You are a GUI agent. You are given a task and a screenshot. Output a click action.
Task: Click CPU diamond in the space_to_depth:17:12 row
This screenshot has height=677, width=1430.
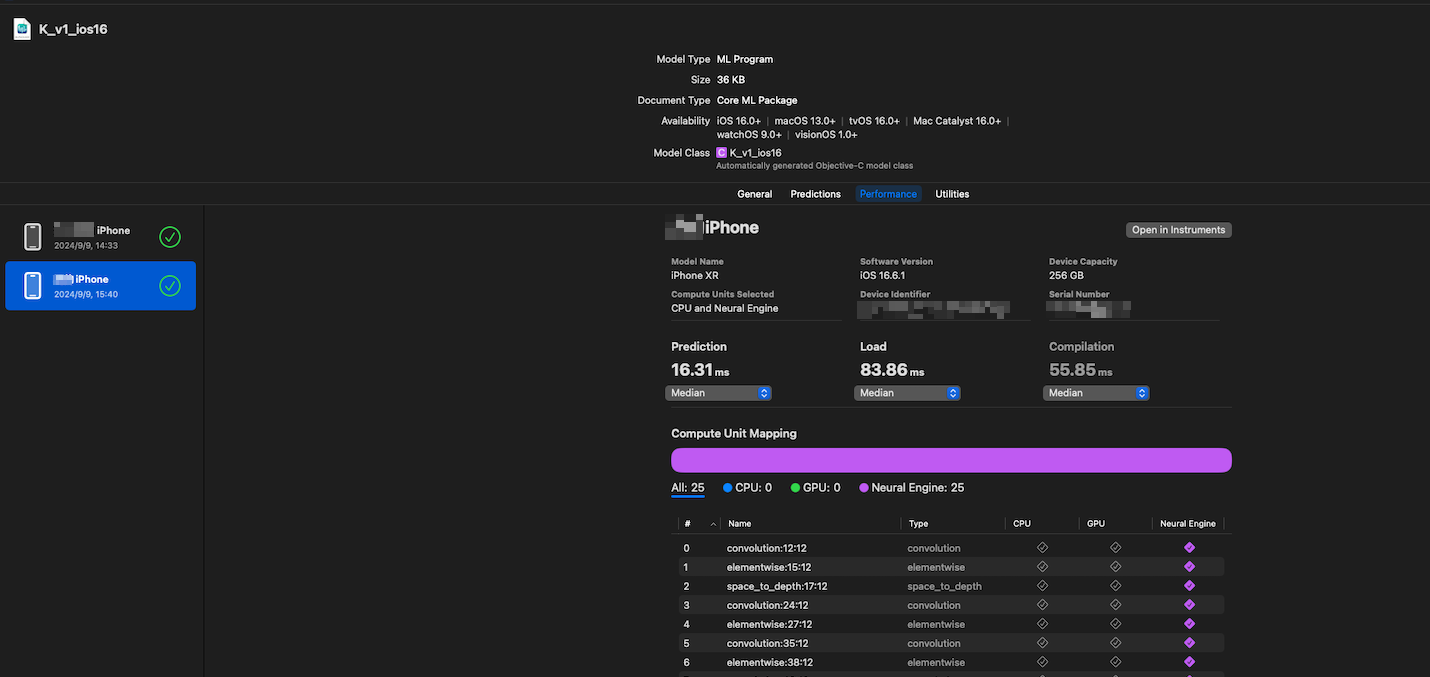coord(1042,586)
